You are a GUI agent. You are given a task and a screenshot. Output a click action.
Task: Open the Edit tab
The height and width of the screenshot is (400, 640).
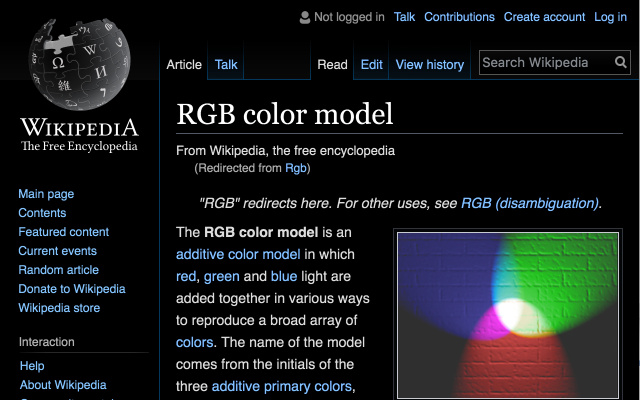371,64
